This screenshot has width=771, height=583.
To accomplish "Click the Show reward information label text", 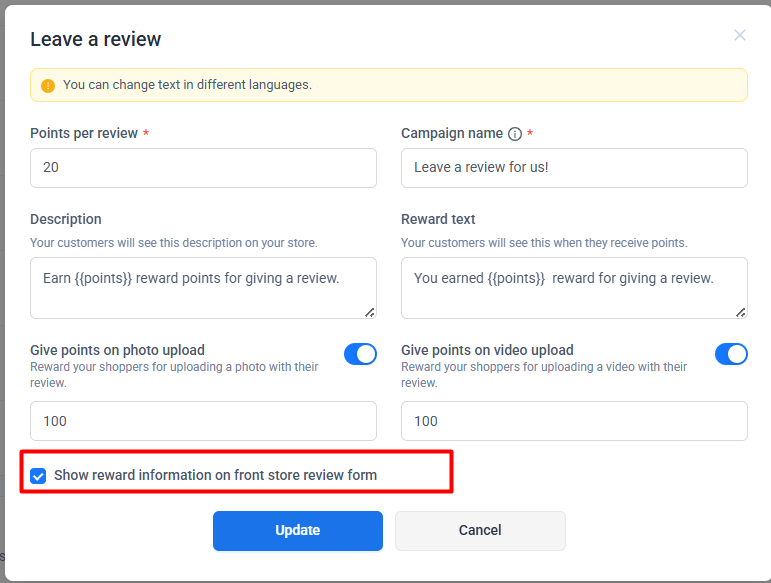I will click(x=215, y=475).
